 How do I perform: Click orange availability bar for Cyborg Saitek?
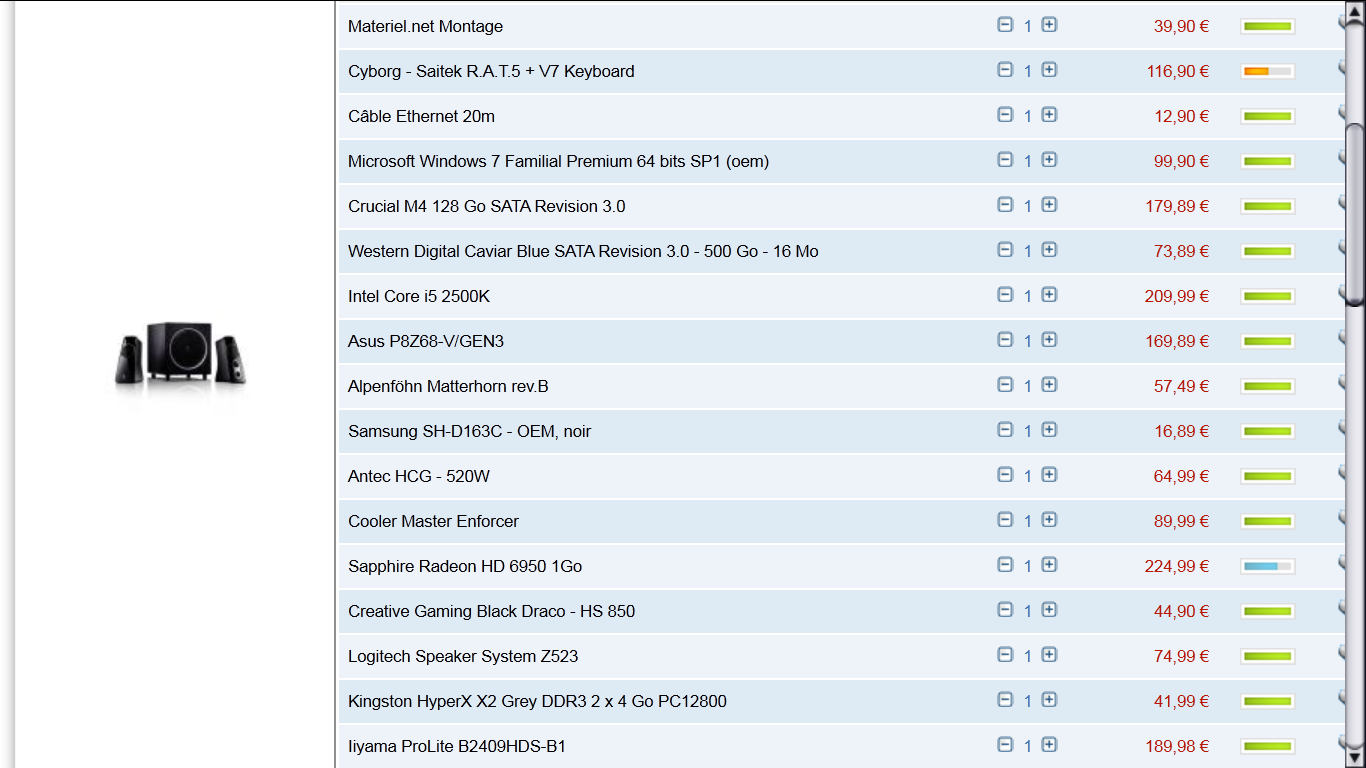1267,71
